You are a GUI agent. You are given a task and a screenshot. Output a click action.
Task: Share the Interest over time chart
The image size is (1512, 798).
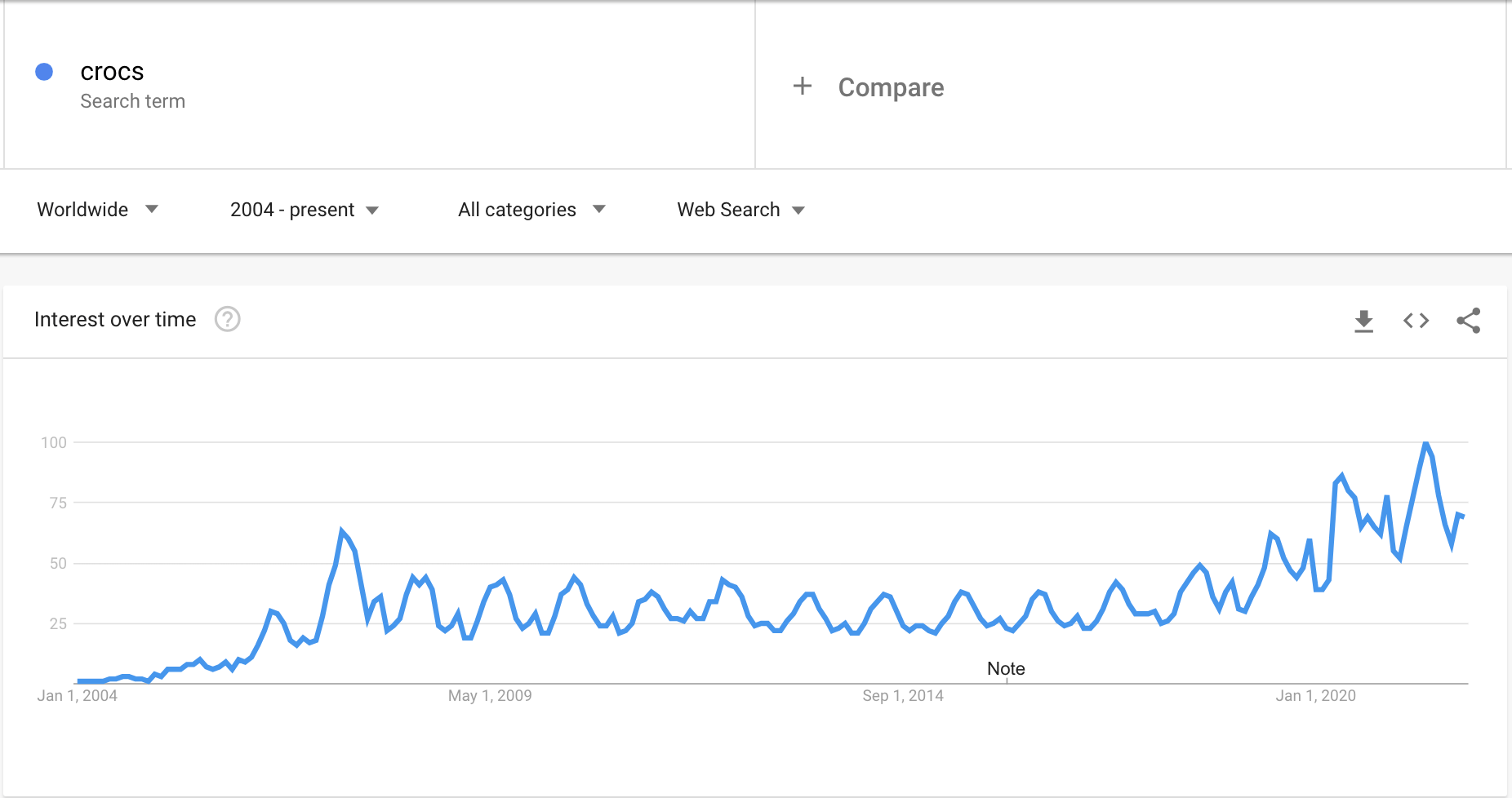pos(1468,321)
